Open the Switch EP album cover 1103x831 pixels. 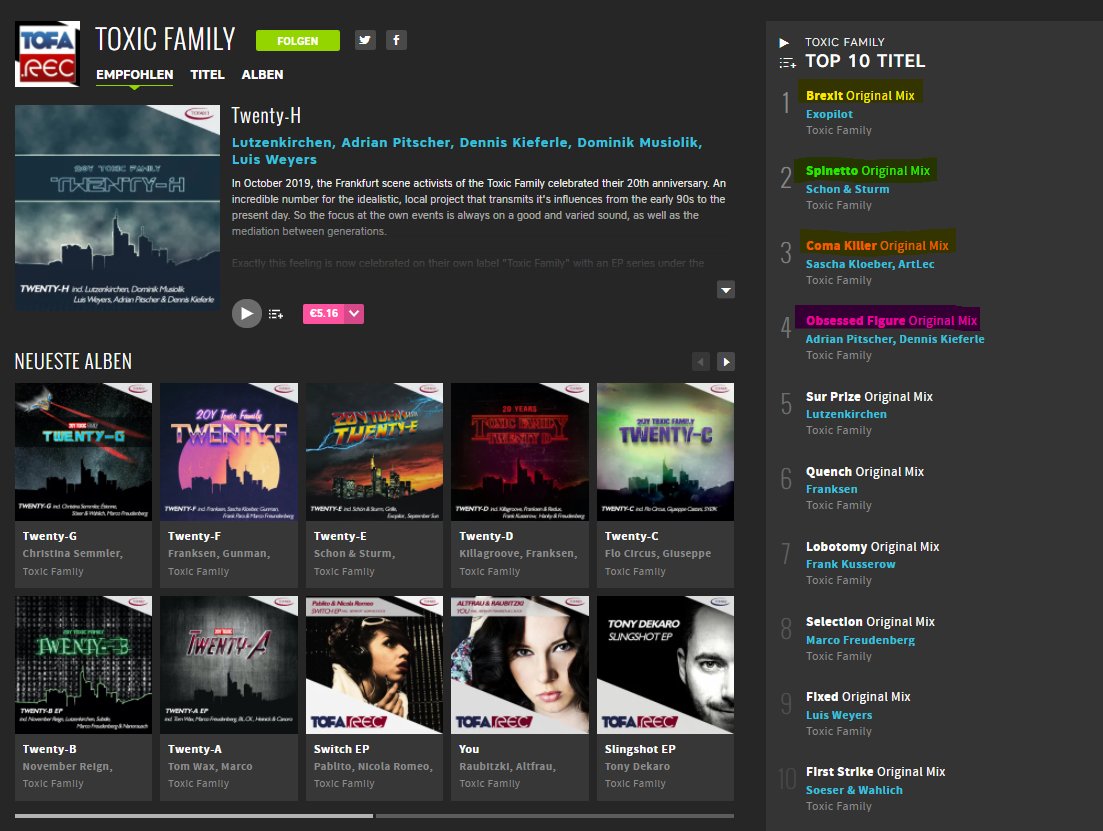tap(374, 665)
